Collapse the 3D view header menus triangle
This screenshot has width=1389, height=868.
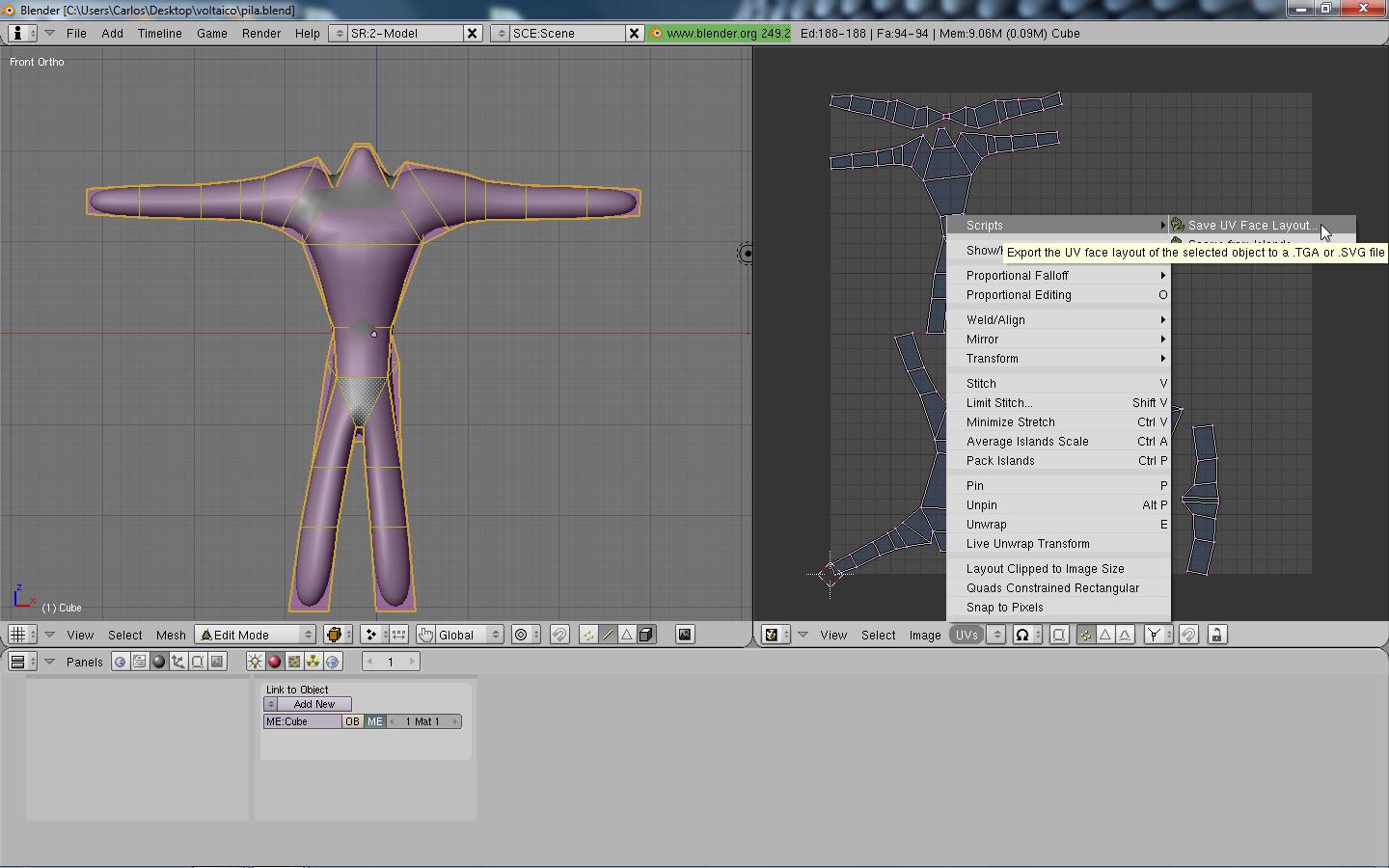click(49, 635)
